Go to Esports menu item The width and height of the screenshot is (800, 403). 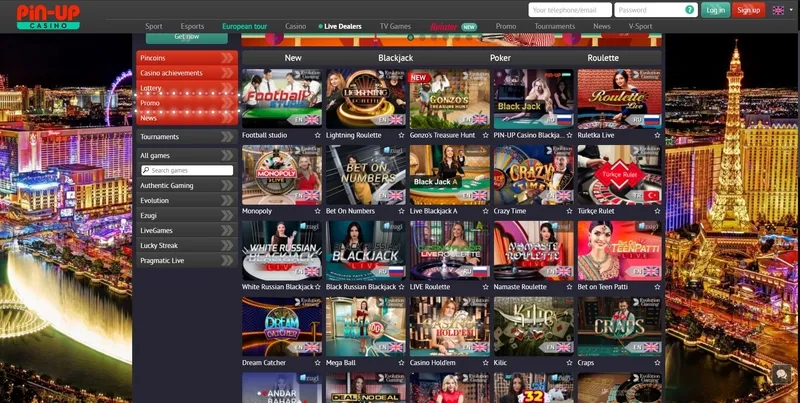pyautogui.click(x=192, y=27)
